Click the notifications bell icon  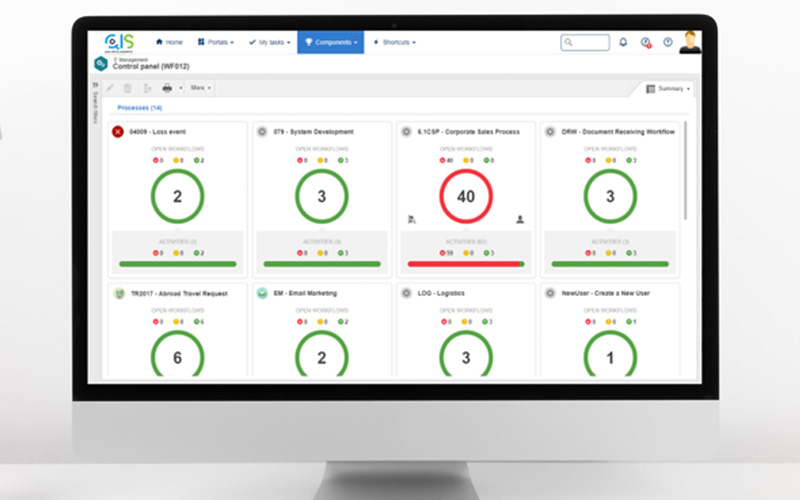point(623,42)
